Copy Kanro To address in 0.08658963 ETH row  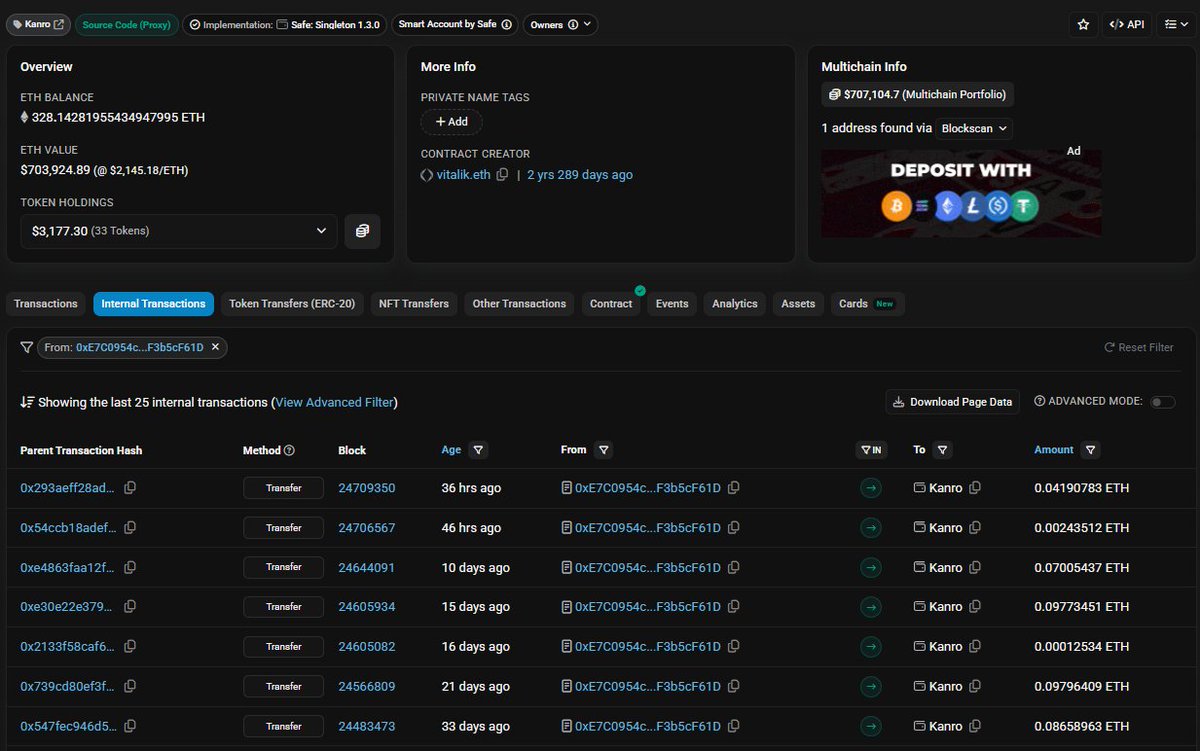point(975,726)
